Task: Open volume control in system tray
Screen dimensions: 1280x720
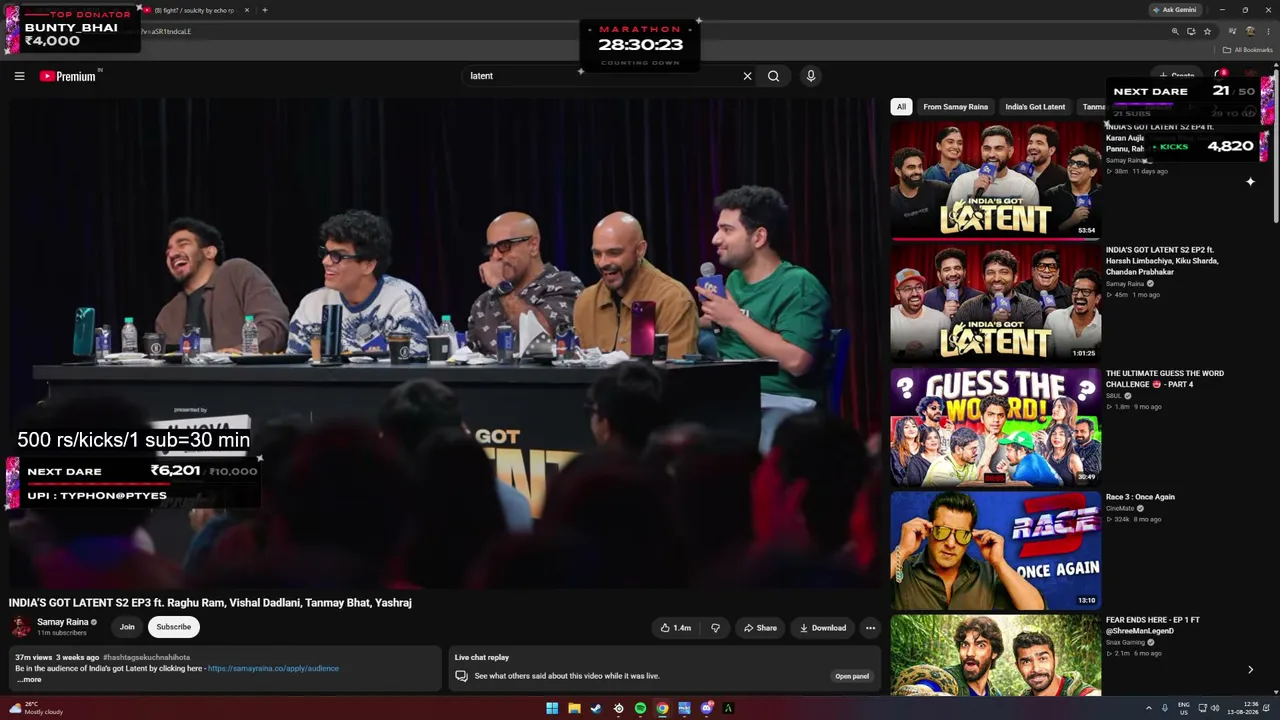Action: (x=1215, y=708)
